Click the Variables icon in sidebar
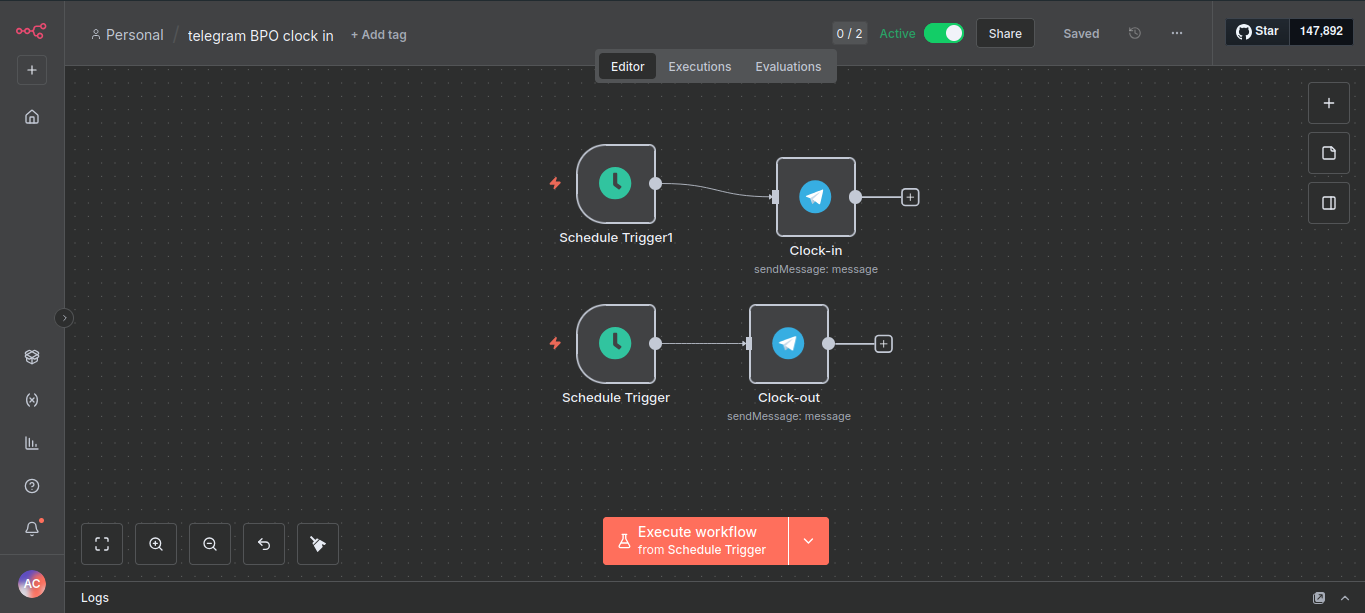This screenshot has height=613, width=1365. click(x=31, y=399)
